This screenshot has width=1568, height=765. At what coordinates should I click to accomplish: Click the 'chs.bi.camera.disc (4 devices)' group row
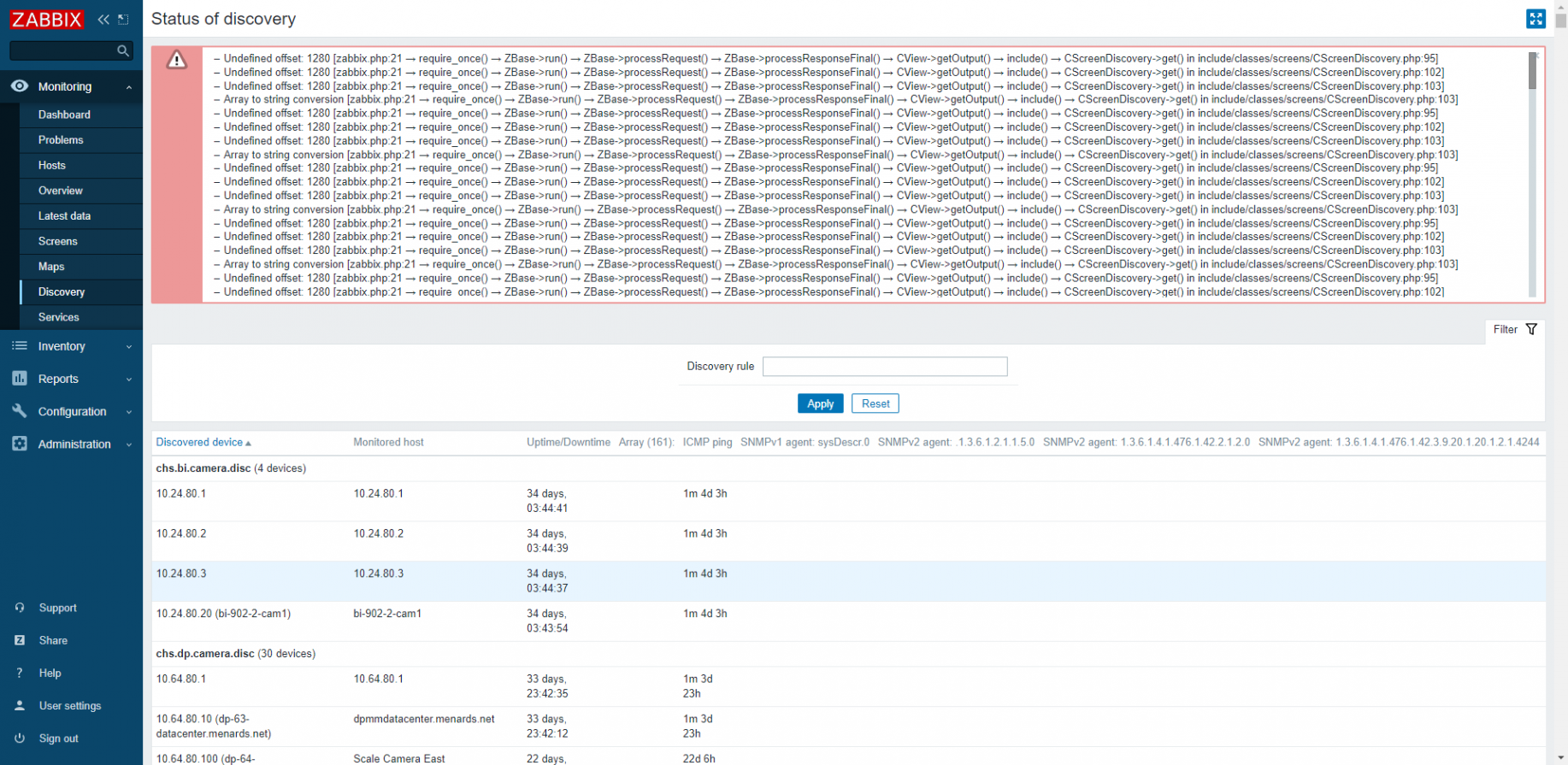(x=848, y=468)
